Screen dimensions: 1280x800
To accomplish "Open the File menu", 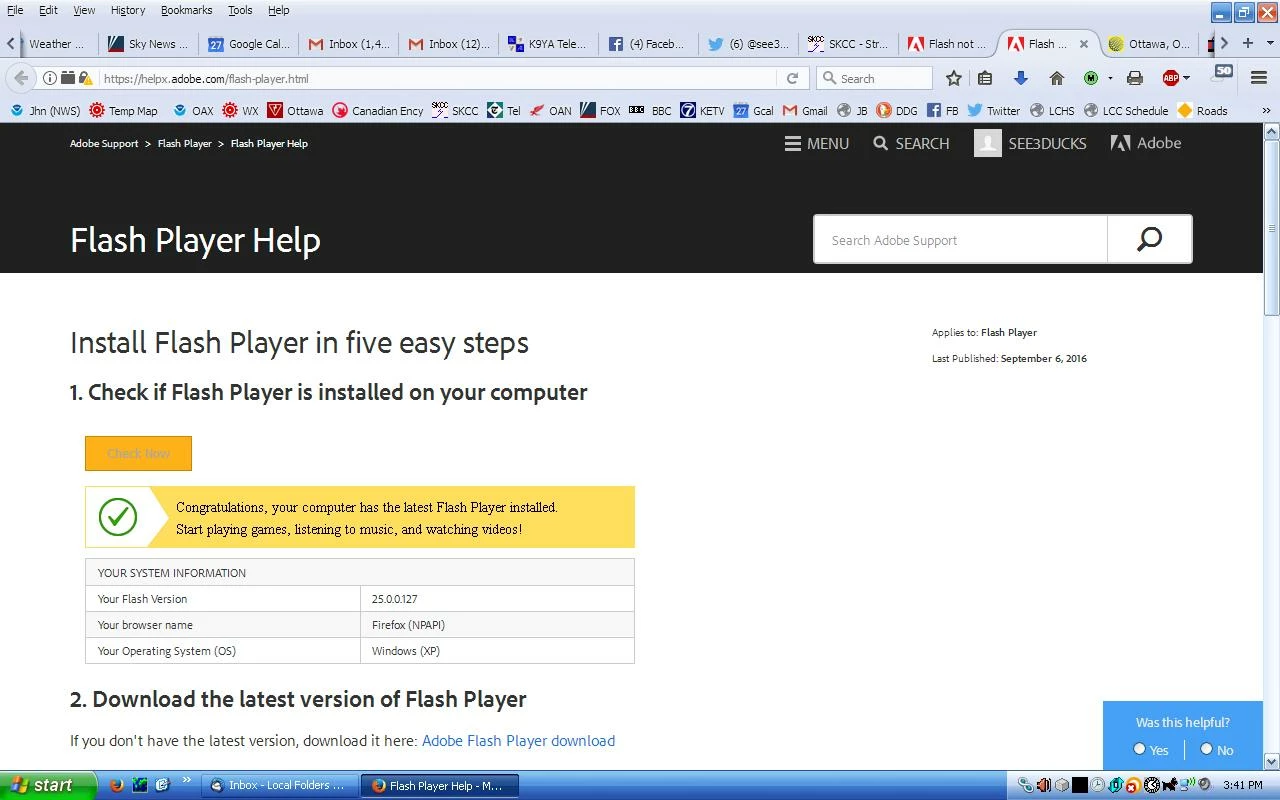I will (15, 10).
